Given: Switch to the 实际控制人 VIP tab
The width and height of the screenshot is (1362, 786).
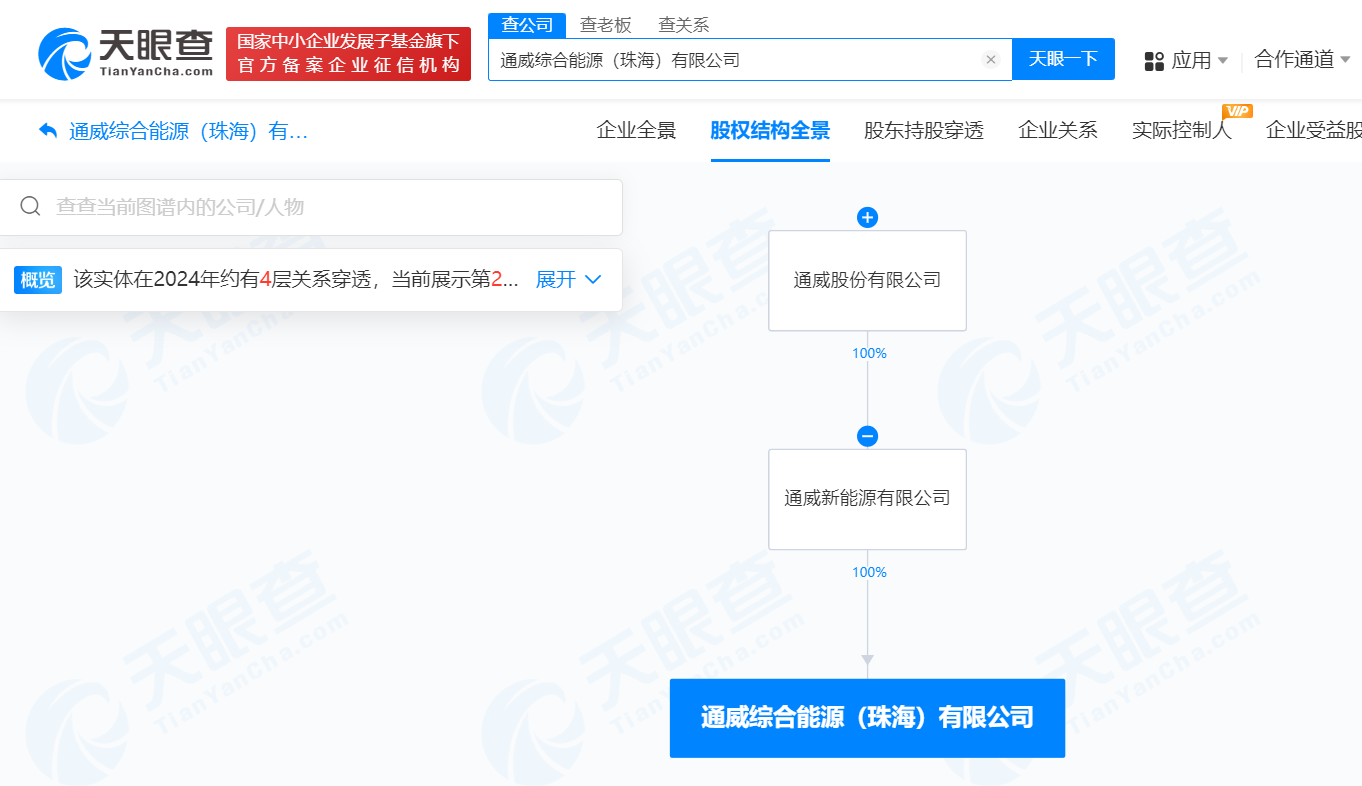Looking at the screenshot, I should (1182, 130).
